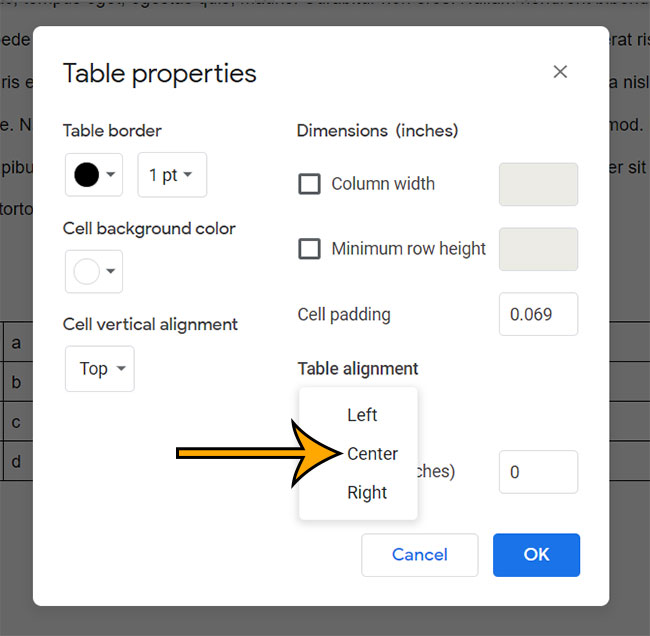This screenshot has height=636, width=650.
Task: Click the white cell background color circle
Action: pyautogui.click(x=87, y=272)
